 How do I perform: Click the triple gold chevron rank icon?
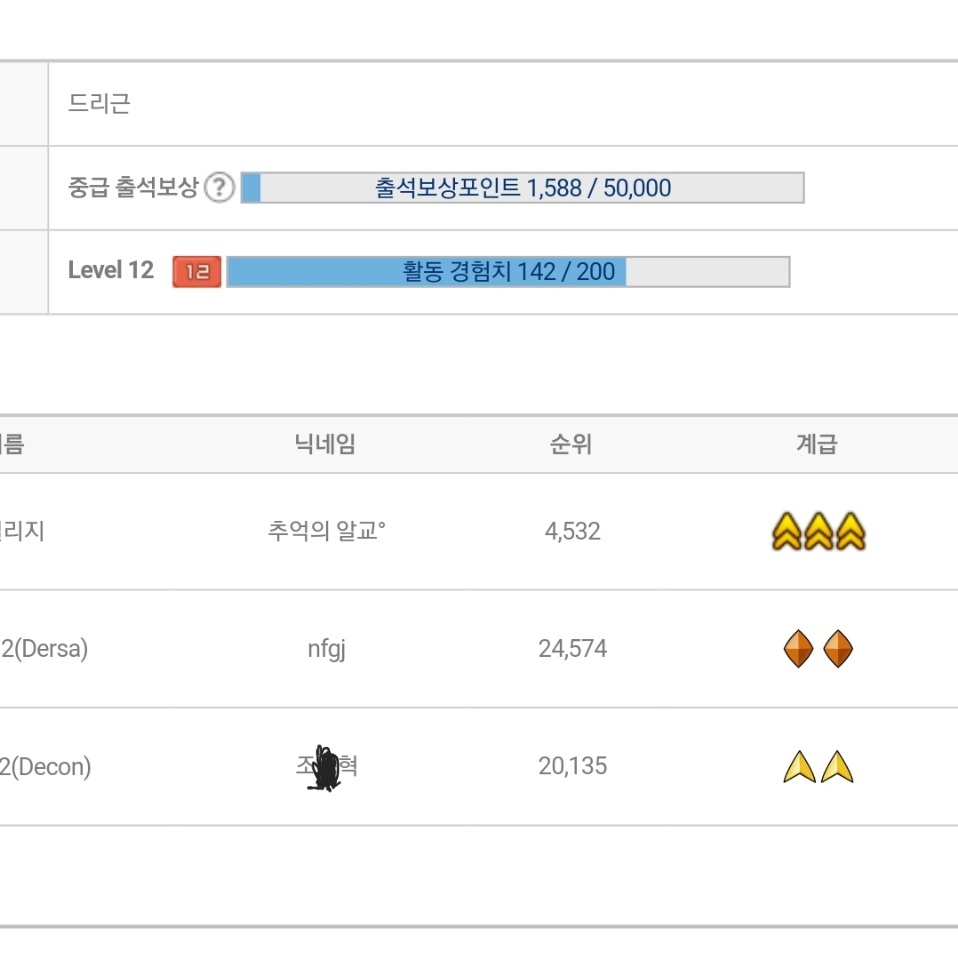818,532
